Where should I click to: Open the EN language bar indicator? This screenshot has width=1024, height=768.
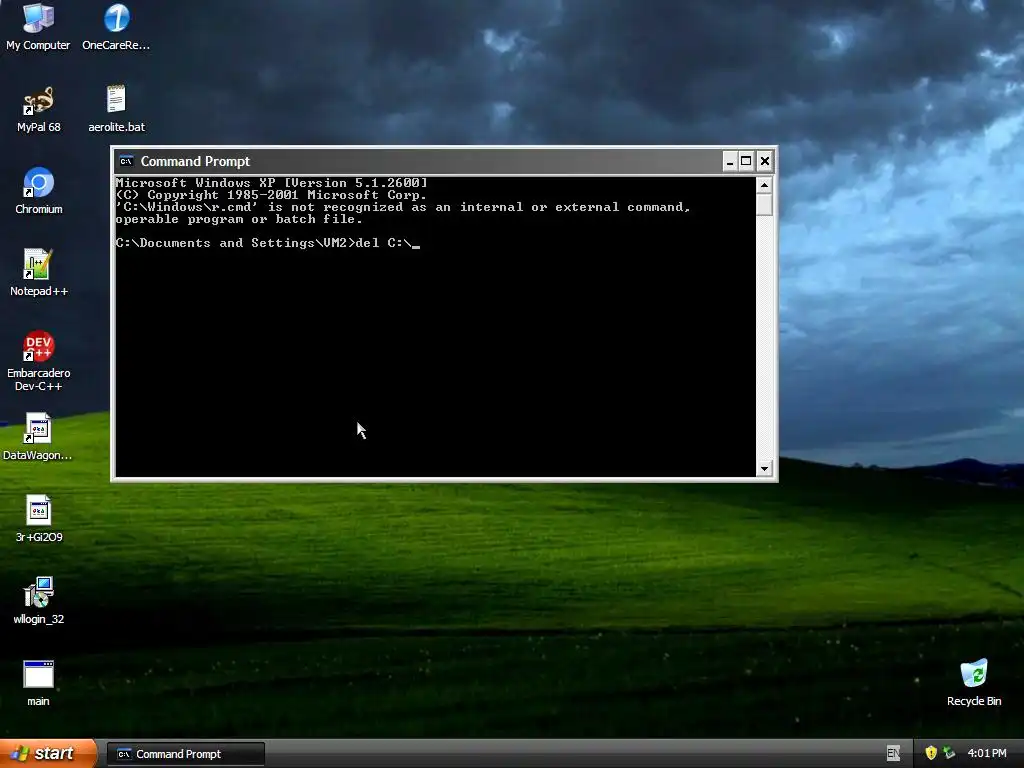tap(893, 753)
